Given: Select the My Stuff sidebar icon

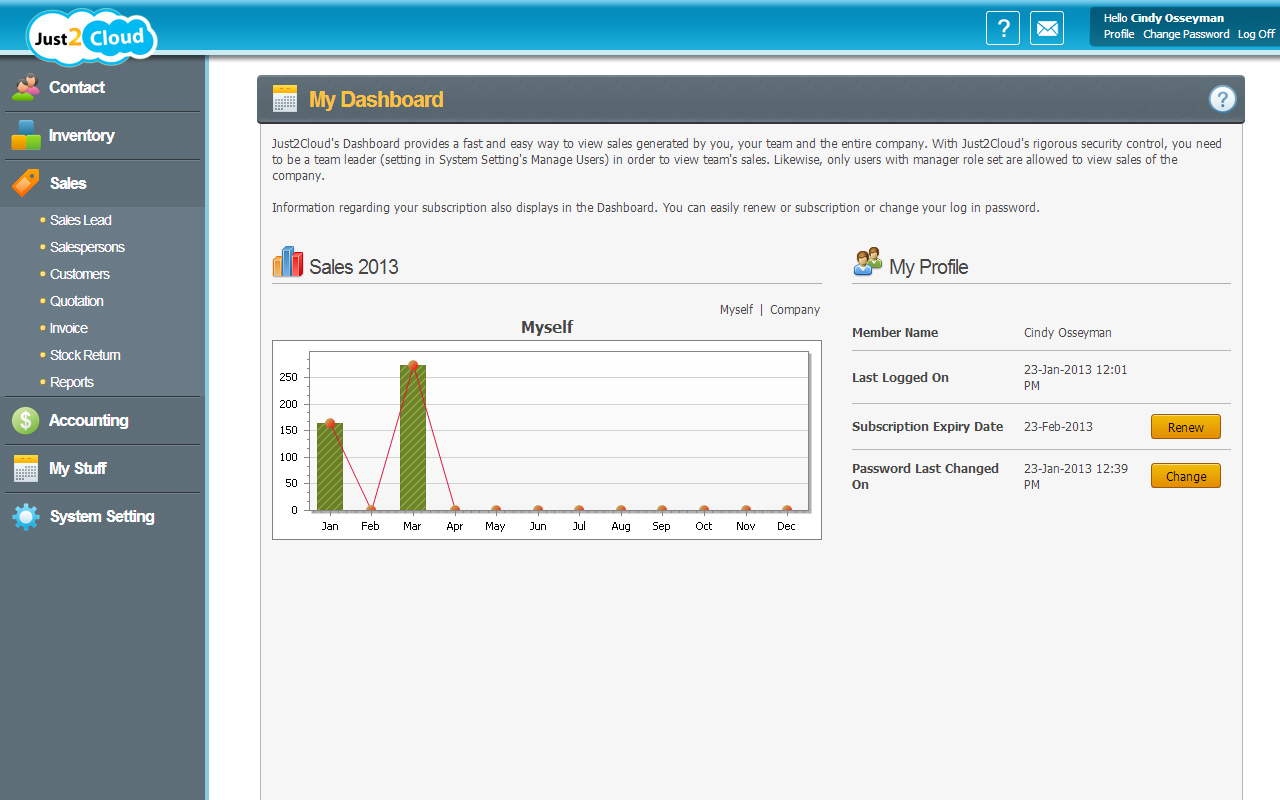Looking at the screenshot, I should point(26,468).
